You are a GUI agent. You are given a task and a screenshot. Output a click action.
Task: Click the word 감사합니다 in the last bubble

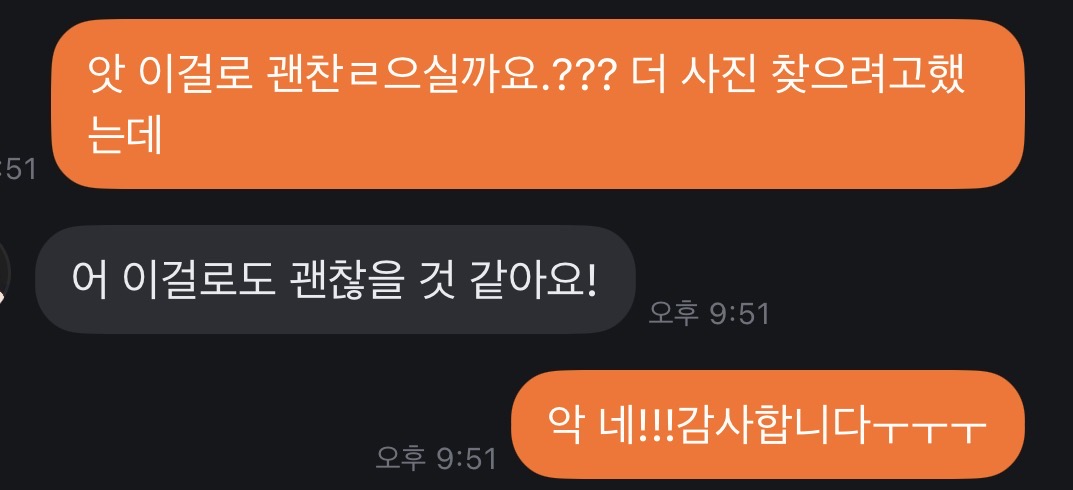(x=775, y=425)
